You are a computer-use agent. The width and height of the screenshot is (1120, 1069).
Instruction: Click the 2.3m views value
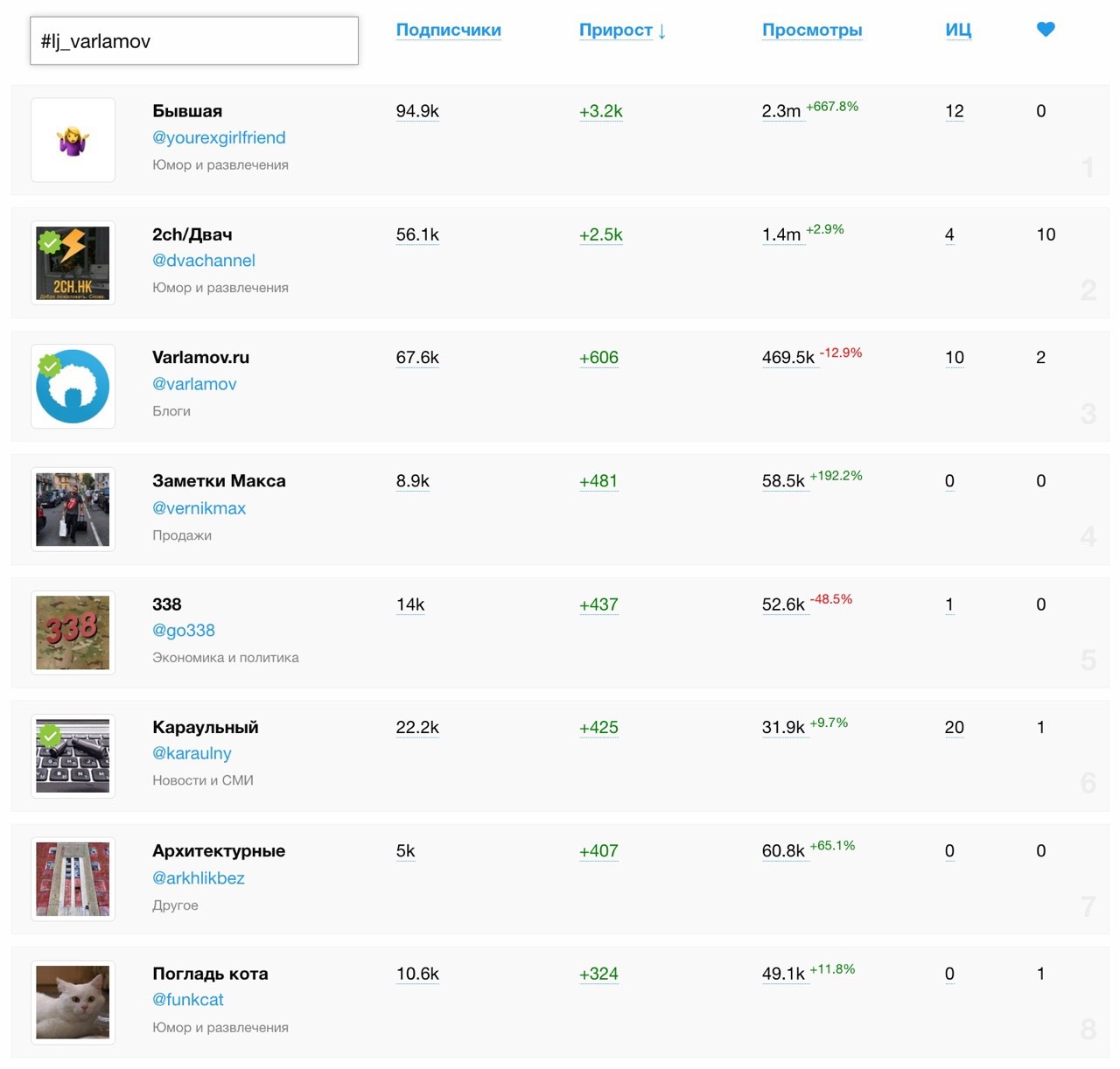click(781, 111)
